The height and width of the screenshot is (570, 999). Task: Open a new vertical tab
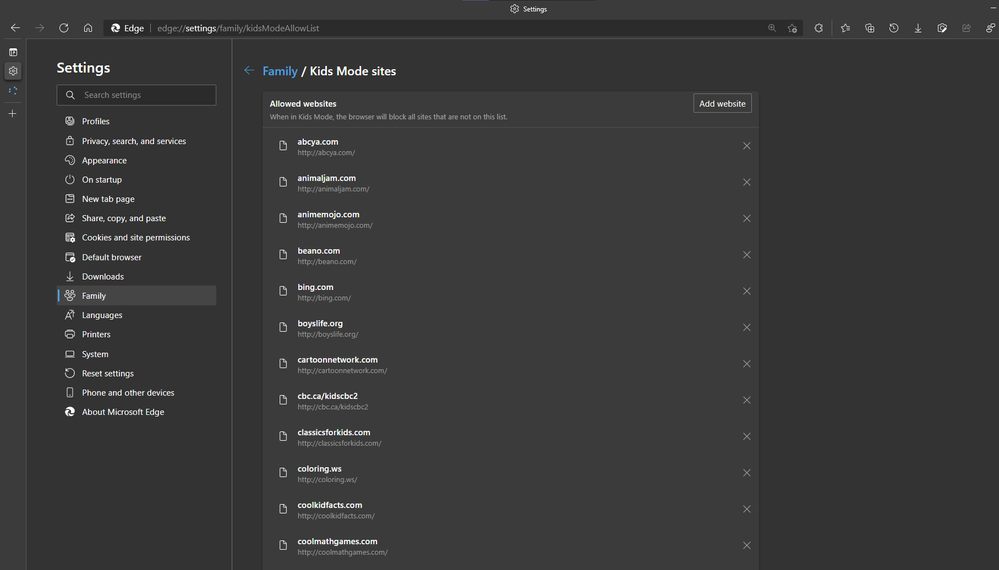click(13, 114)
